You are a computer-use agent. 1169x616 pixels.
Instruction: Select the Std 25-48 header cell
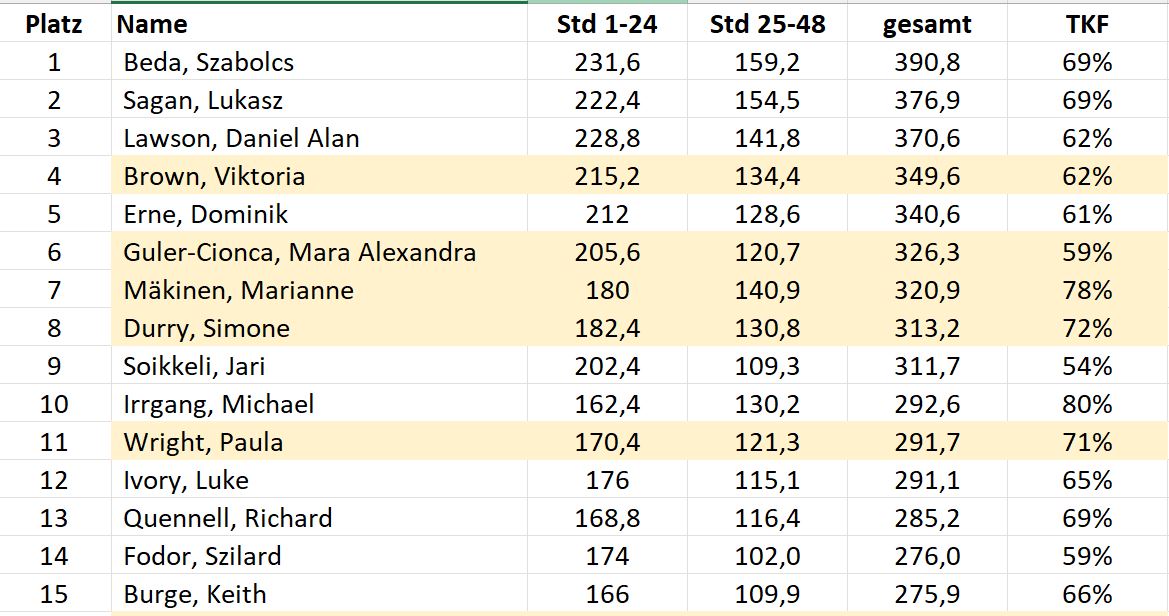[767, 24]
